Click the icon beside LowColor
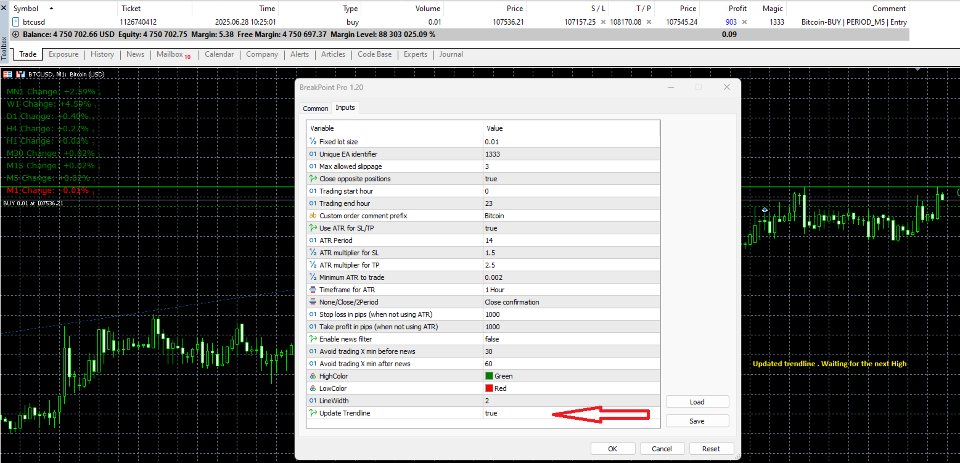 pyautogui.click(x=313, y=388)
